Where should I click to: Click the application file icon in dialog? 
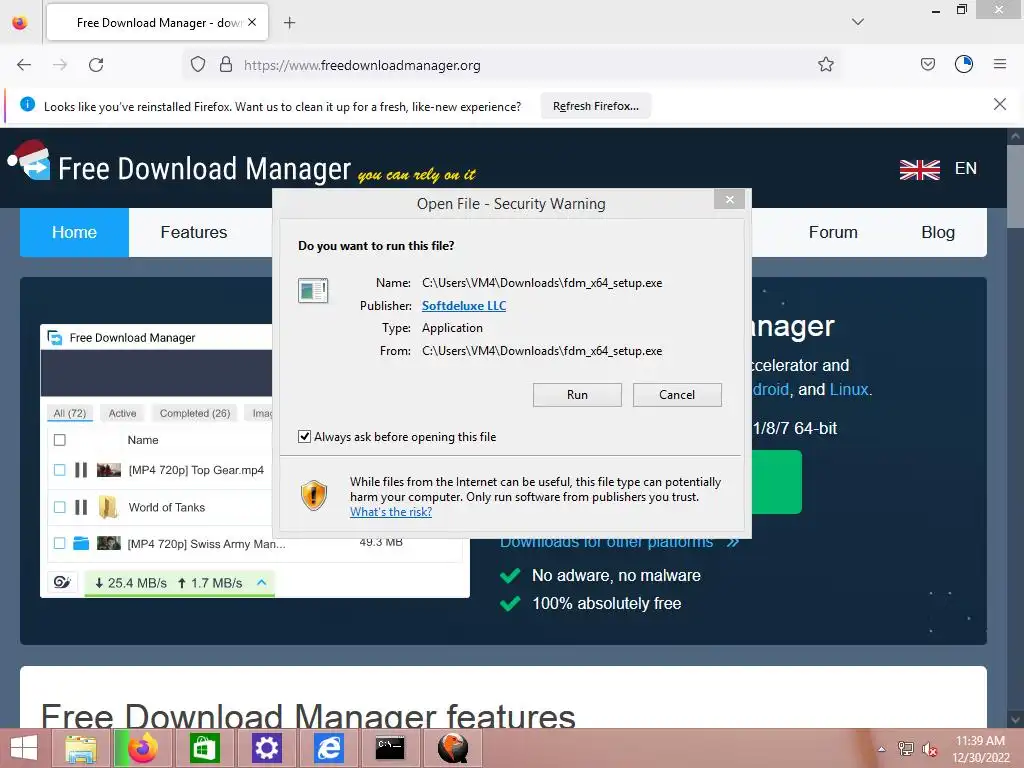313,291
